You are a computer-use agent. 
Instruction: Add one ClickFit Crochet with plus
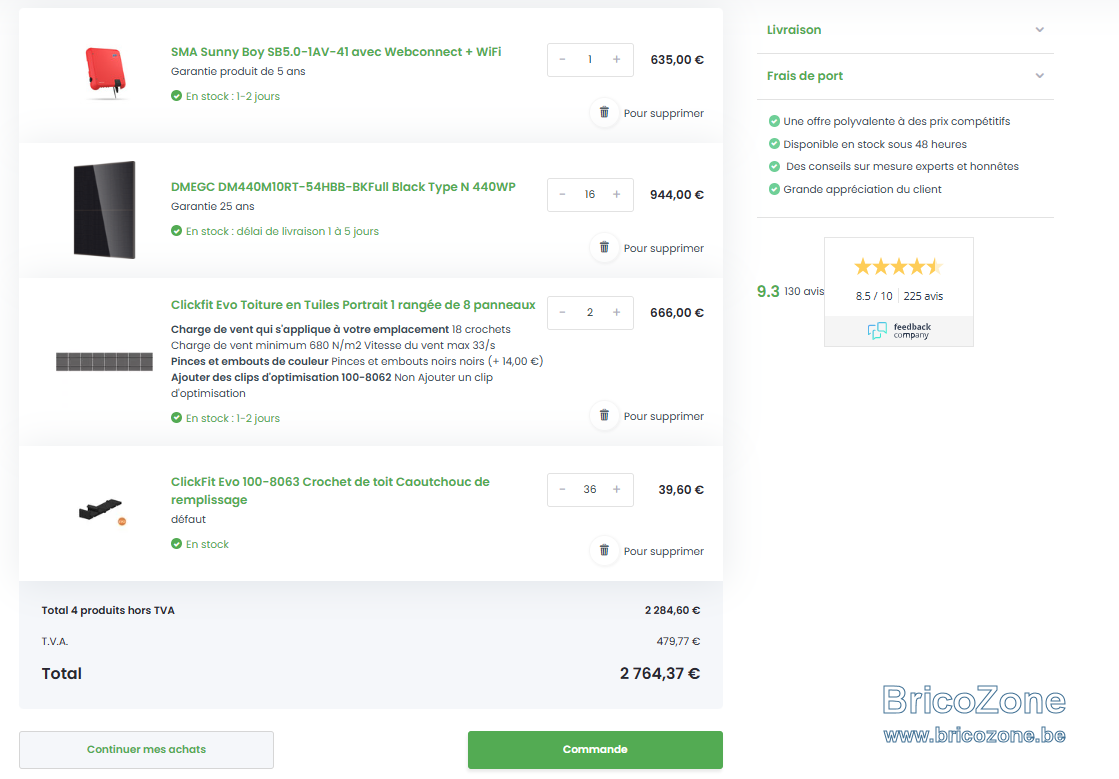pos(617,489)
